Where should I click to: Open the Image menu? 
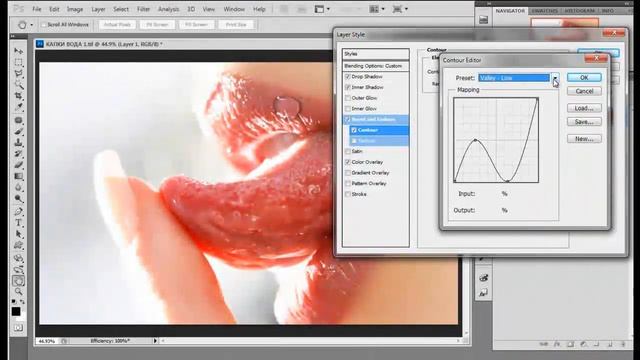[75, 9]
